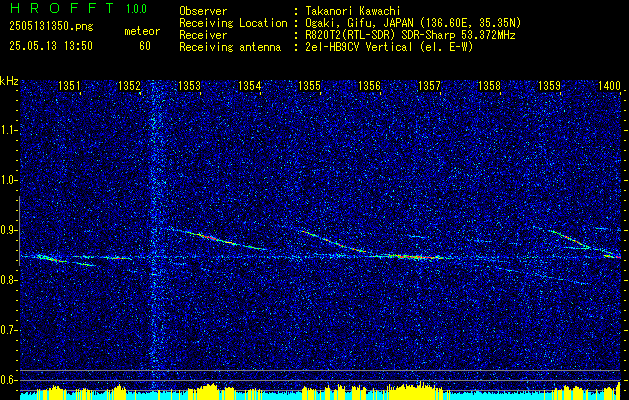
Task: Click the date stamp 25.05.13 13:50
Action: [51, 46]
